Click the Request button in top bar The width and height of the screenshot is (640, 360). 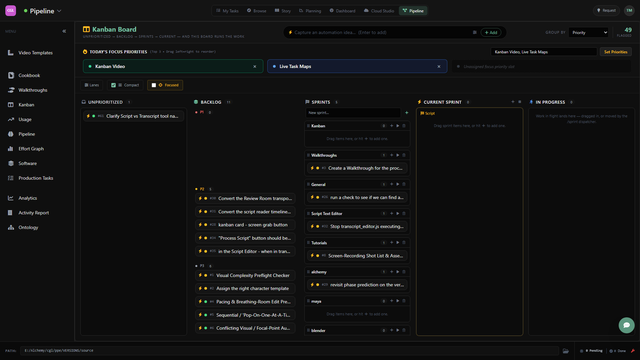[606, 11]
